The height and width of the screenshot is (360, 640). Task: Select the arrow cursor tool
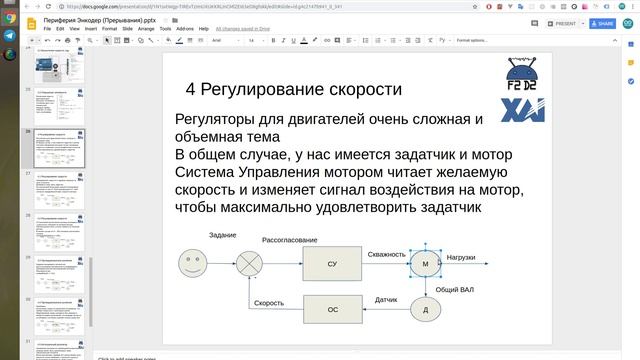[x=107, y=40]
